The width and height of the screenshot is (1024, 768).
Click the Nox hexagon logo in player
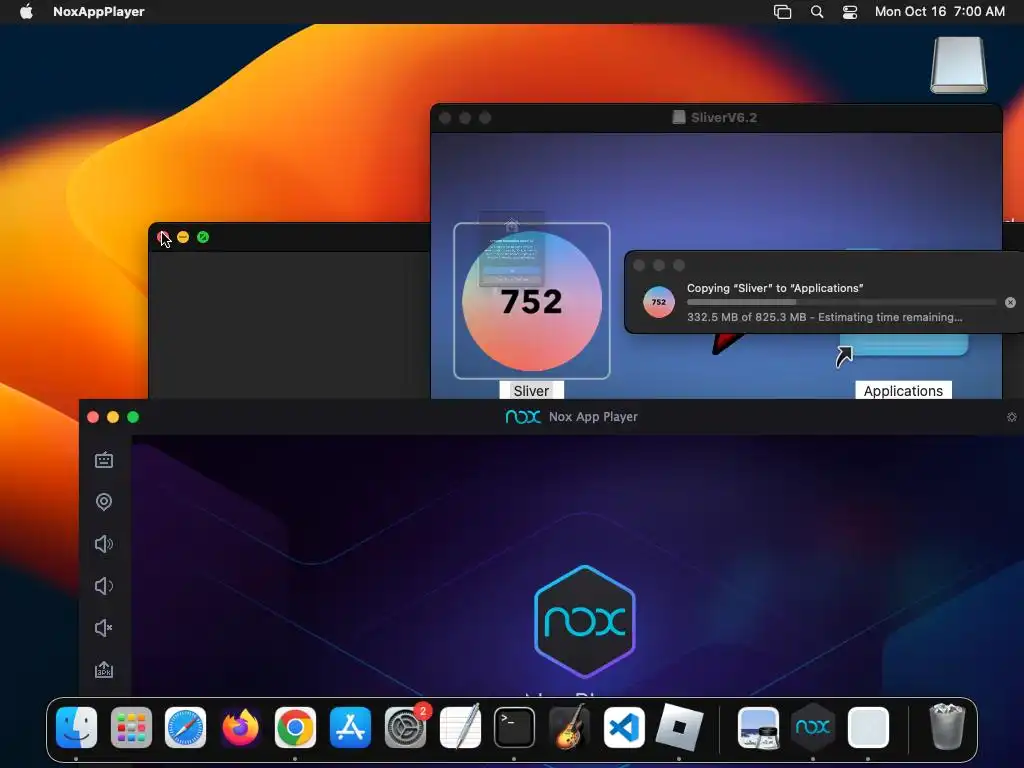[584, 621]
